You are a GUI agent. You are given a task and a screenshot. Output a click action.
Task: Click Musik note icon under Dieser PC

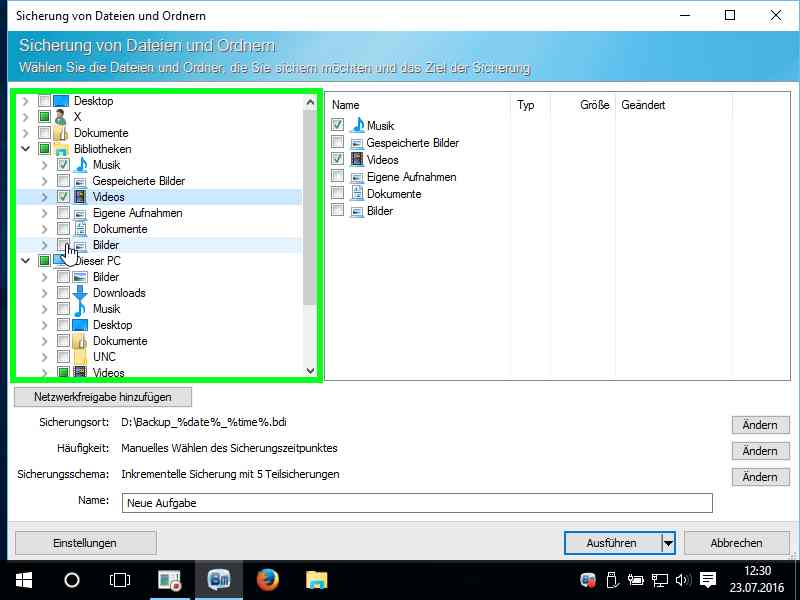tap(80, 309)
